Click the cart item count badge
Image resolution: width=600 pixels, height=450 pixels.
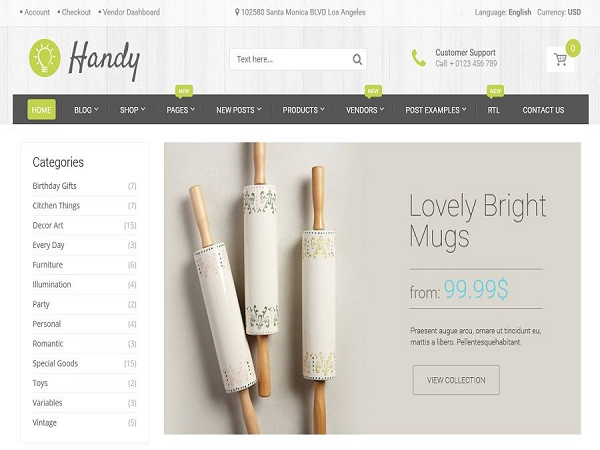tap(573, 48)
